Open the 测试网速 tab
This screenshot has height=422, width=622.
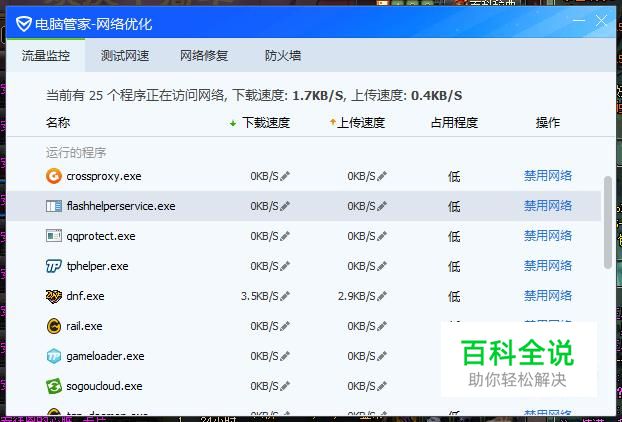click(x=125, y=56)
